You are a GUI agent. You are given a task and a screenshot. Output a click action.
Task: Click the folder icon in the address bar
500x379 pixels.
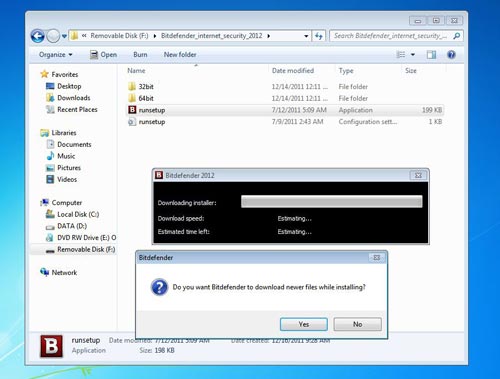coord(75,36)
